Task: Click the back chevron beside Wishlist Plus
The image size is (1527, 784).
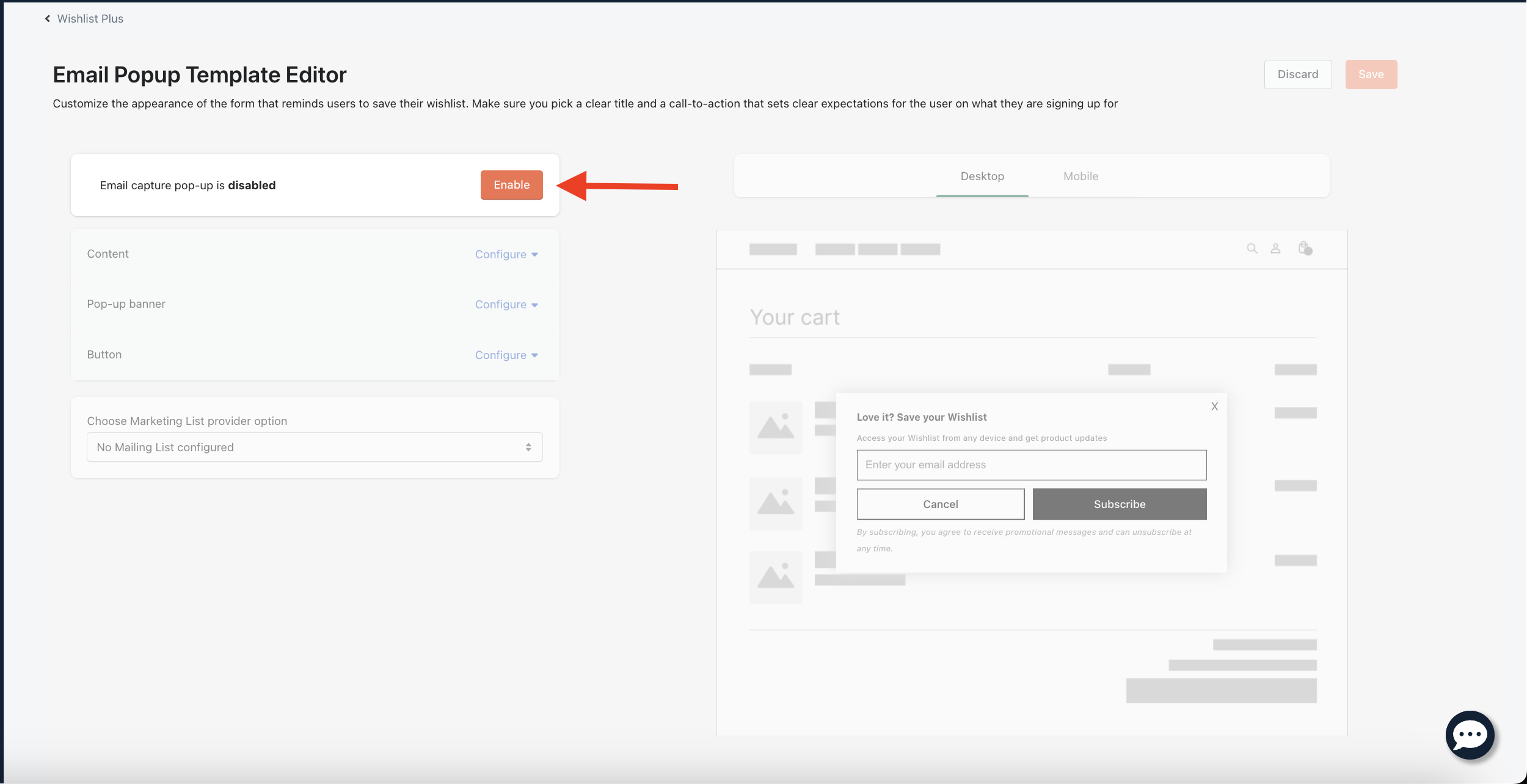Action: (x=48, y=19)
